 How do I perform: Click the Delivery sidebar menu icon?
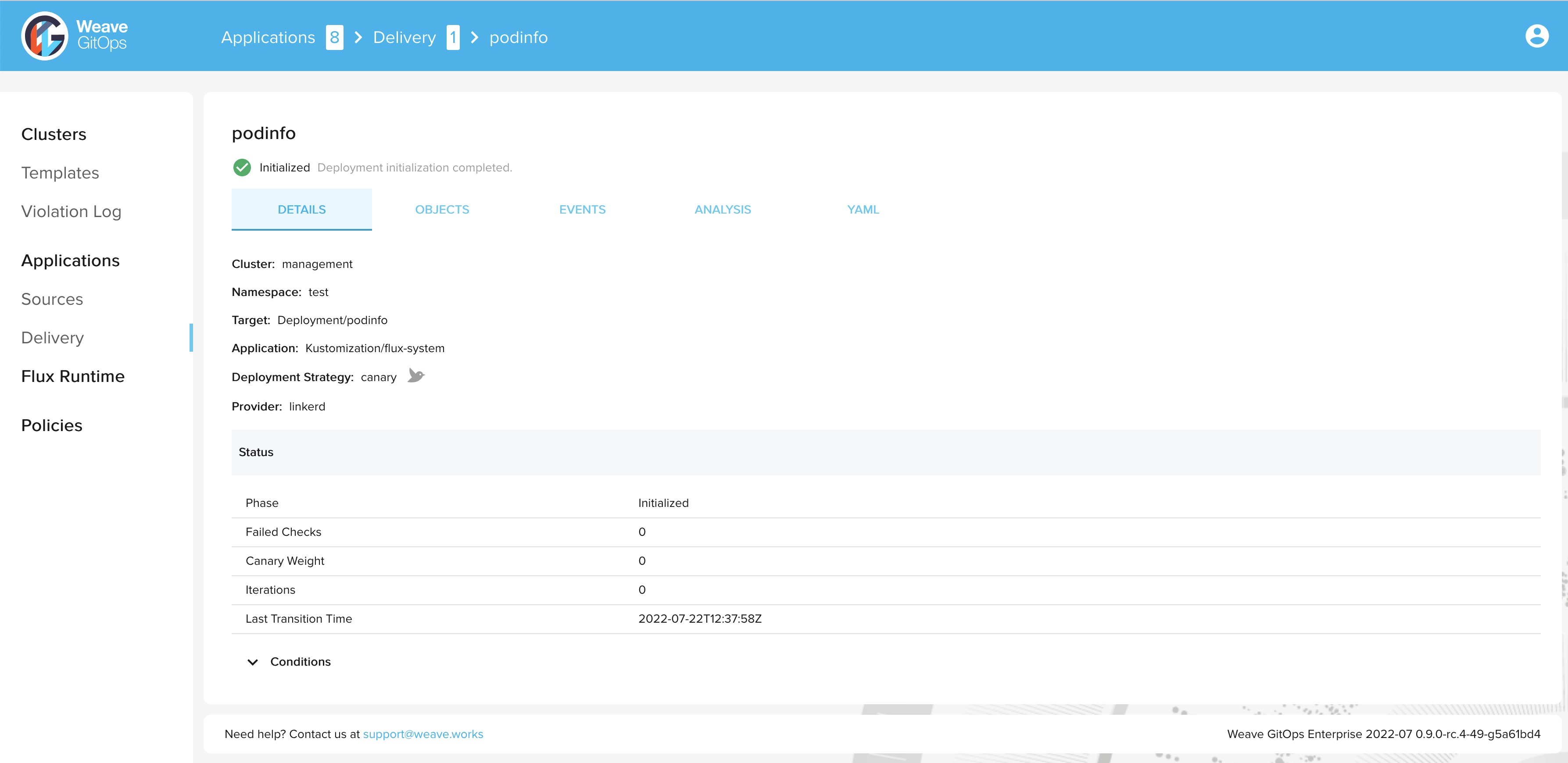pyautogui.click(x=52, y=337)
